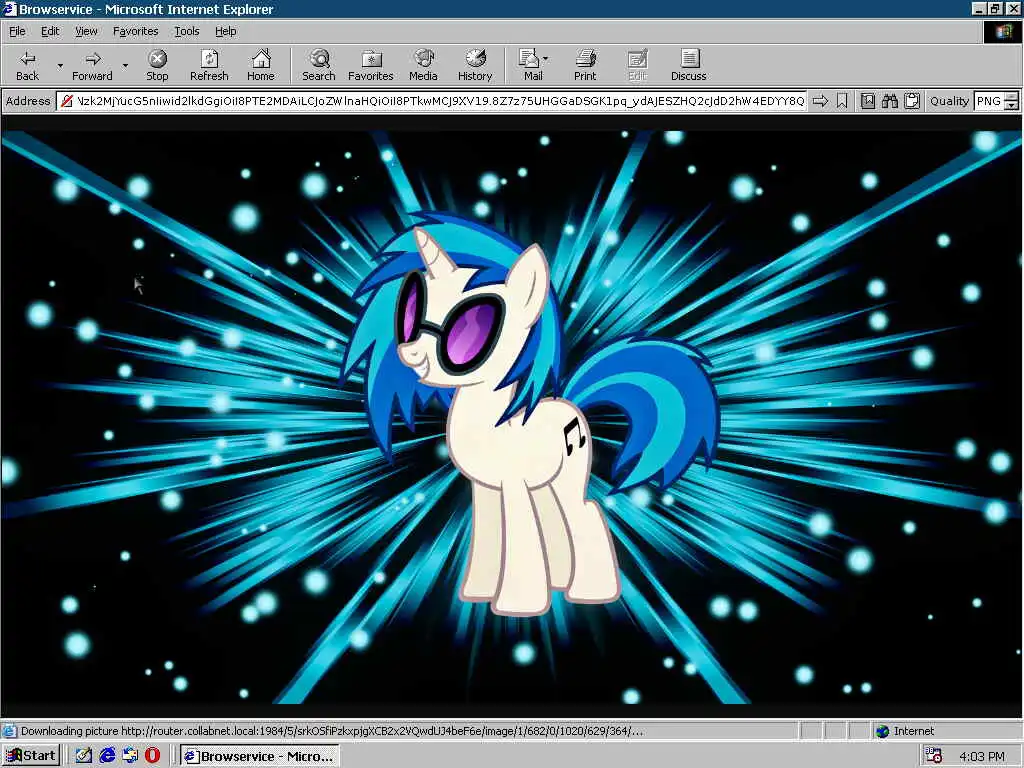Show the History pane
The width and height of the screenshot is (1024, 768).
pyautogui.click(x=475, y=65)
